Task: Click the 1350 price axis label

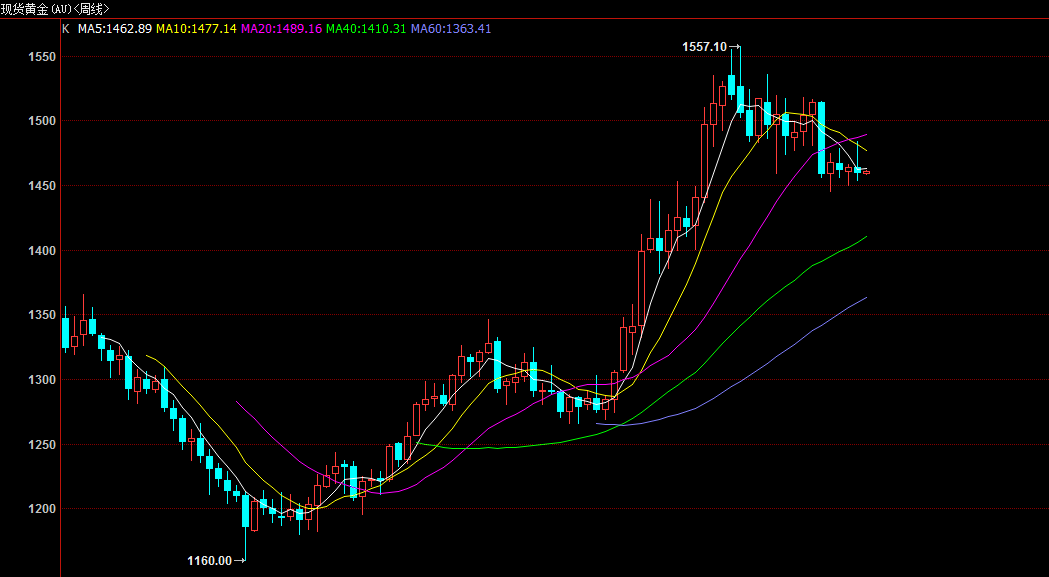Action: pyautogui.click(x=42, y=315)
